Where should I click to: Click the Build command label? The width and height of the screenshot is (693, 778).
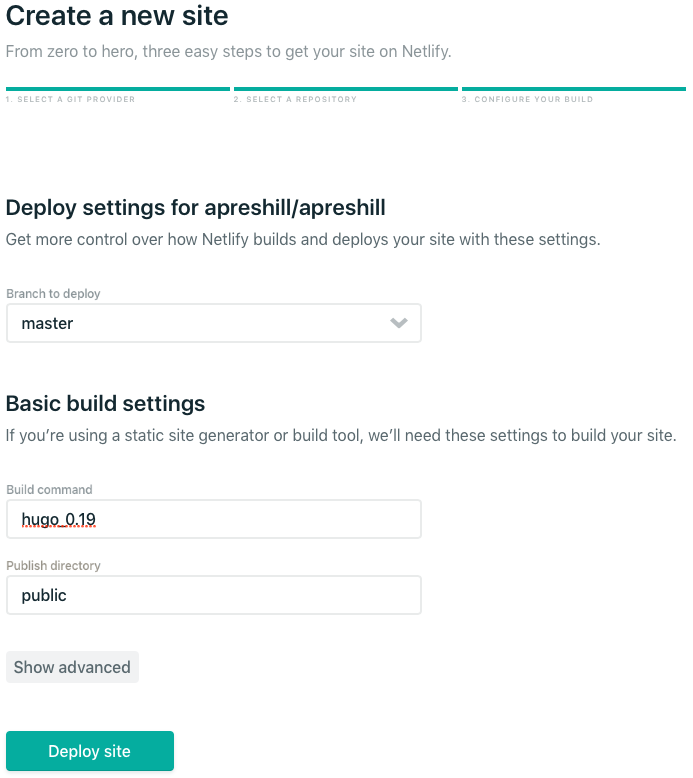pyautogui.click(x=49, y=490)
